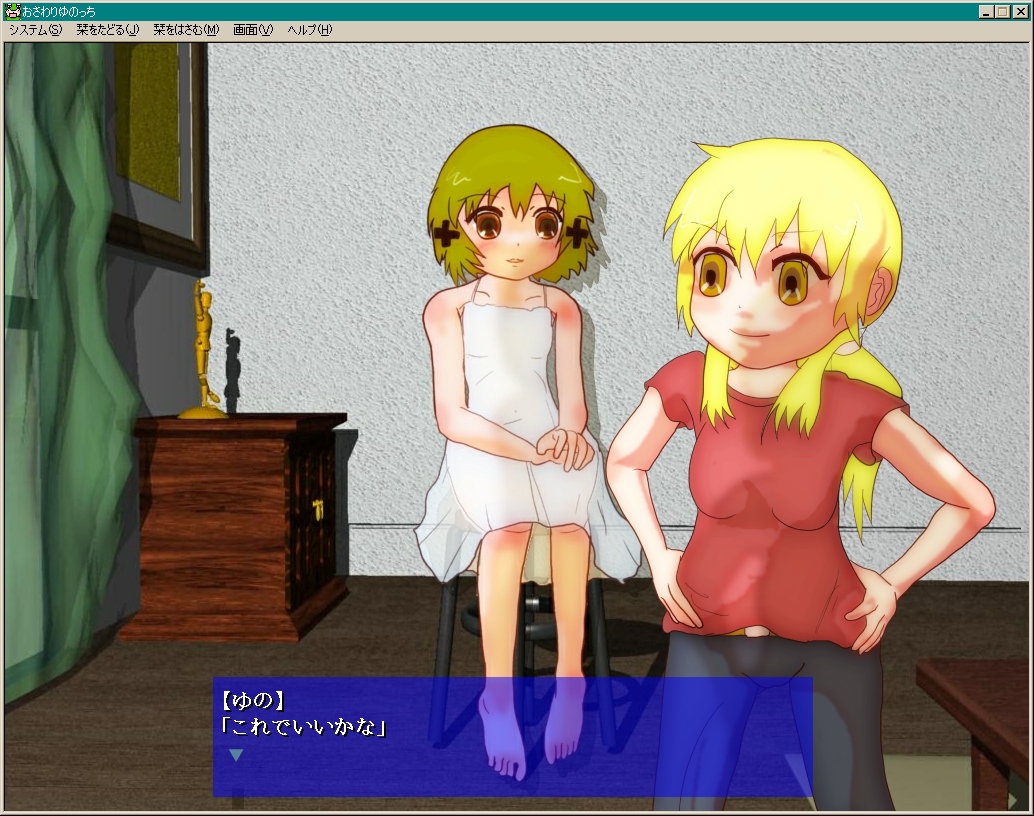Close the game window
This screenshot has width=1034, height=816.
[x=1019, y=12]
